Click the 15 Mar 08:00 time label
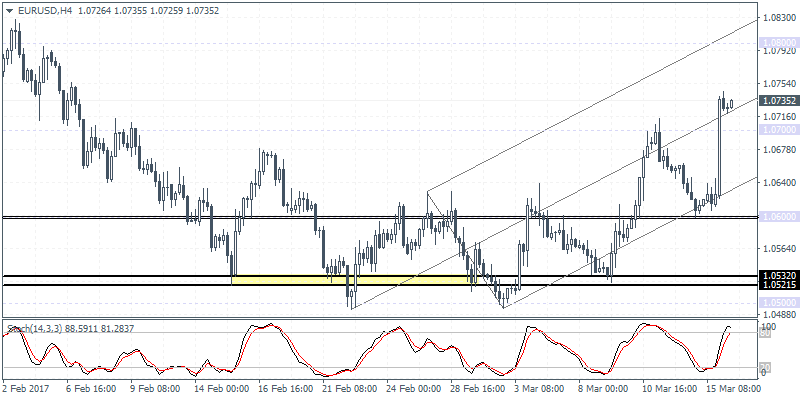800x400 pixels. 736,388
